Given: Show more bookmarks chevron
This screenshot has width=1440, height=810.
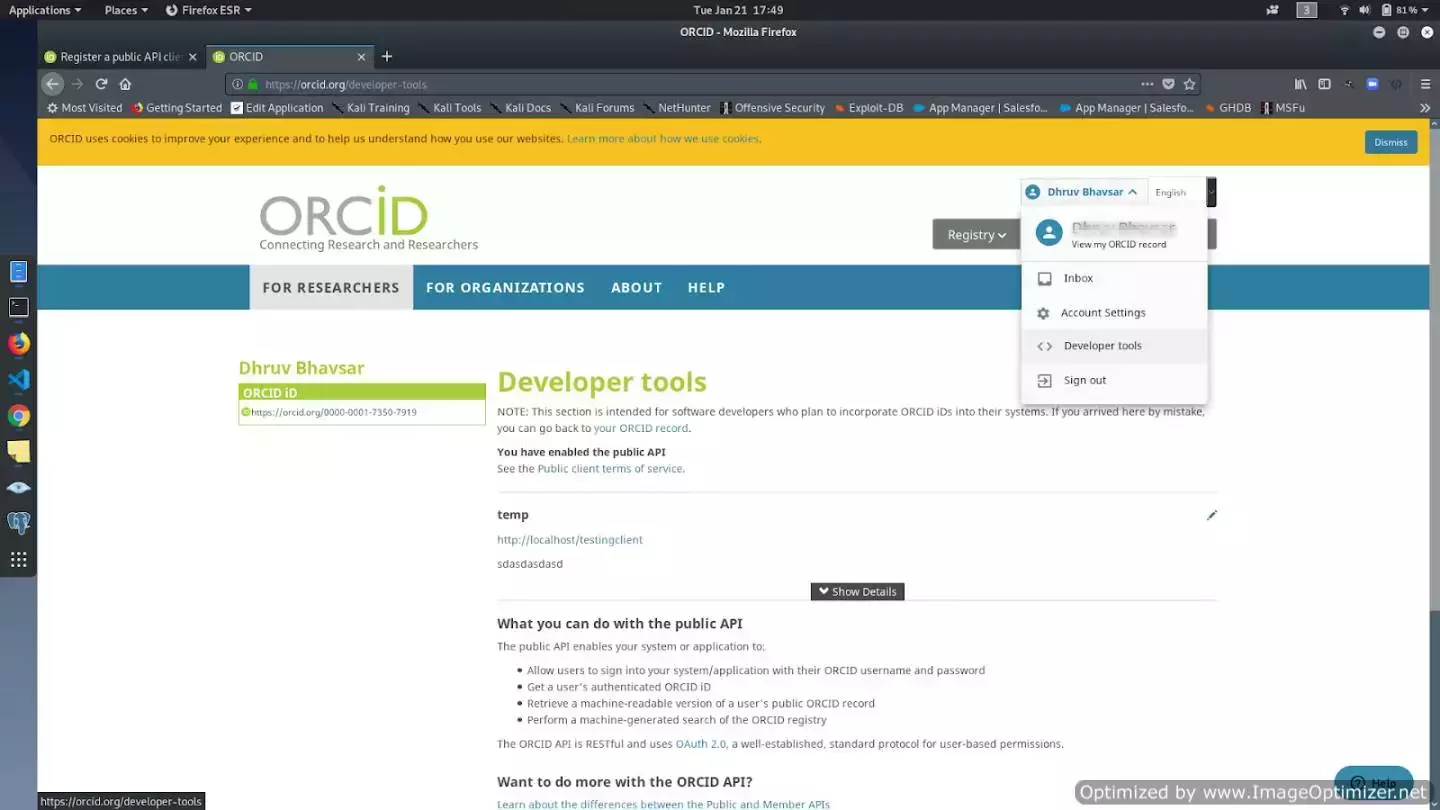Looking at the screenshot, I should pyautogui.click(x=1424, y=108).
